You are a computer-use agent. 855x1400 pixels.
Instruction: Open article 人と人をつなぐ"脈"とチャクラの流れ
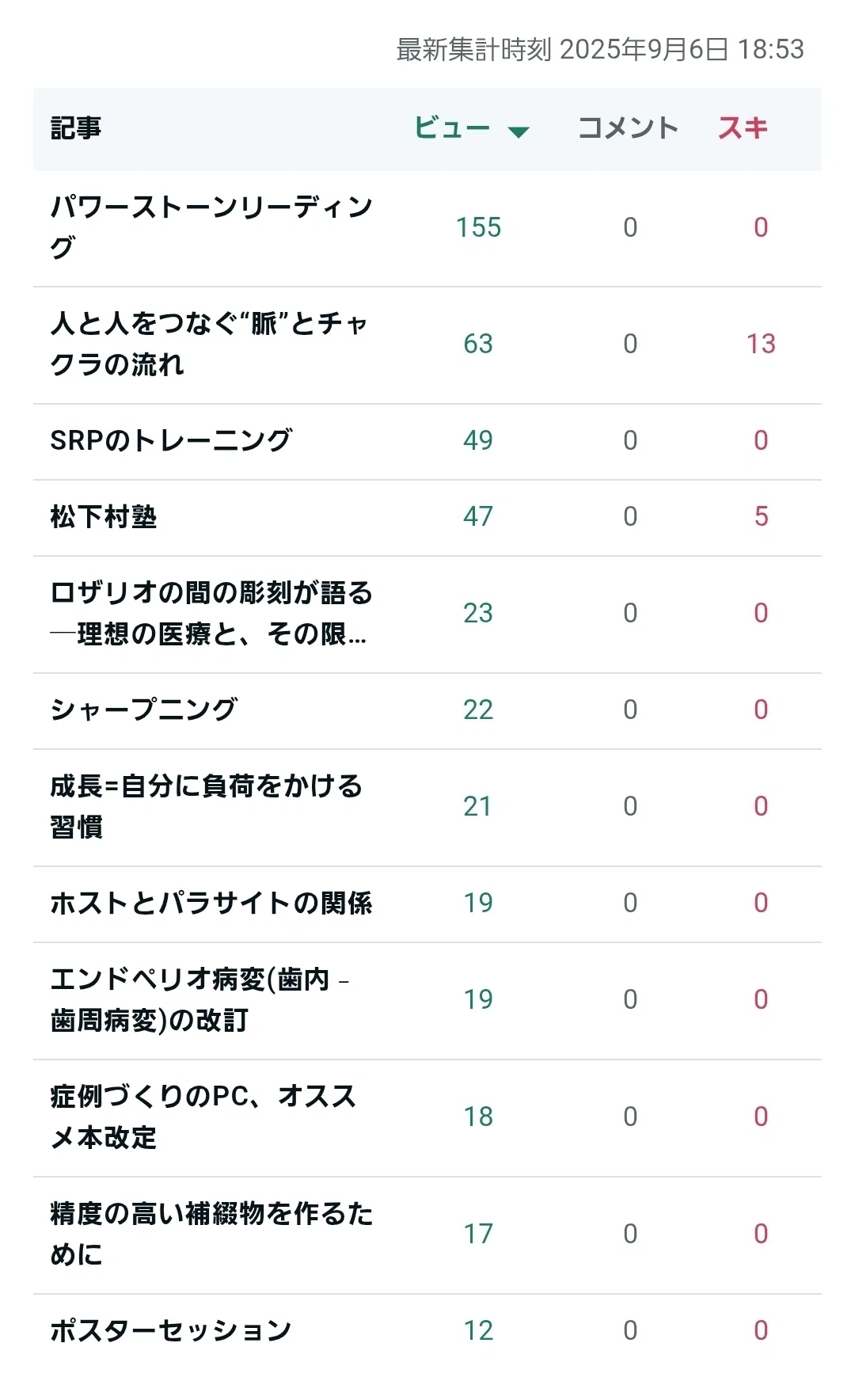pos(209,344)
